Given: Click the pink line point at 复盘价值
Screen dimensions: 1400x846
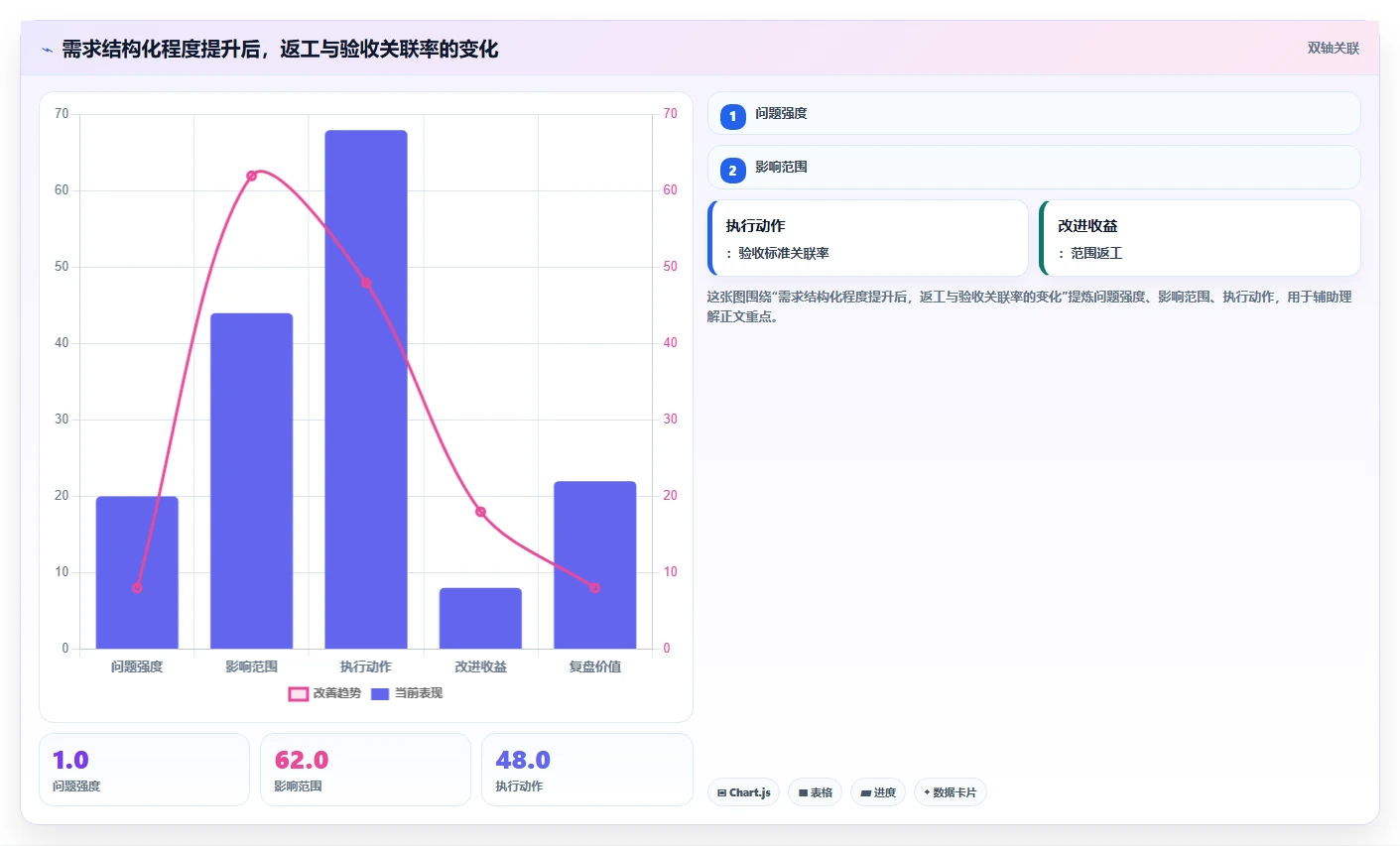Looking at the screenshot, I should pos(595,588).
